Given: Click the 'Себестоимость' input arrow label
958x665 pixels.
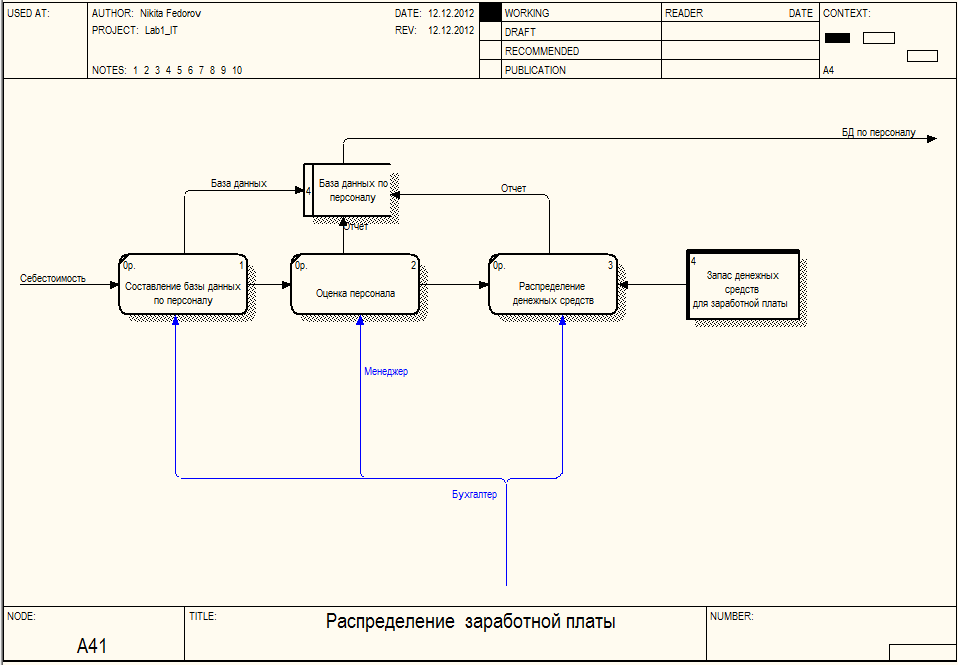Looking at the screenshot, I should (53, 279).
